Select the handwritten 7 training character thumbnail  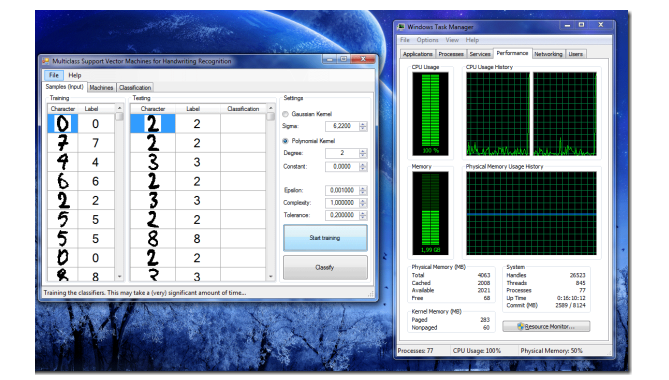click(x=63, y=143)
